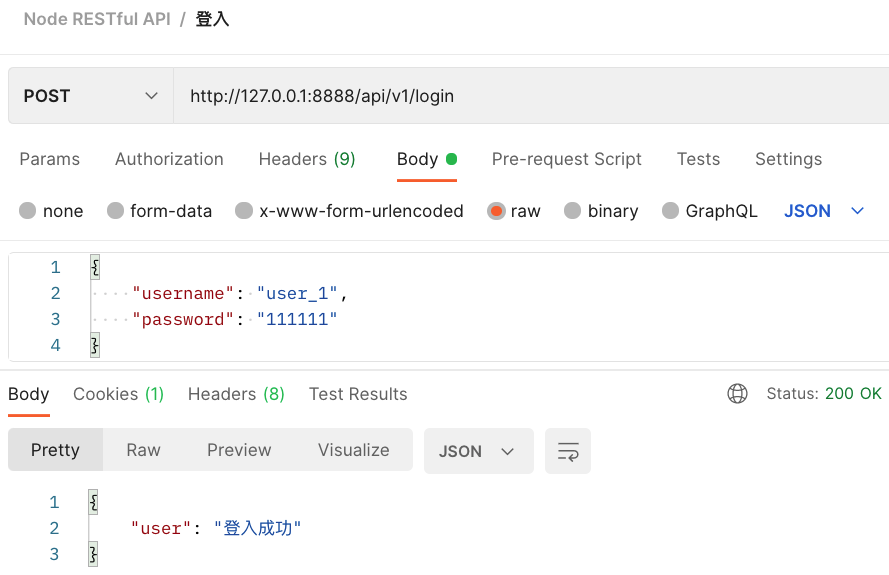Select the raw body radio button
Viewport: 889px width, 575px height.
coord(496,211)
